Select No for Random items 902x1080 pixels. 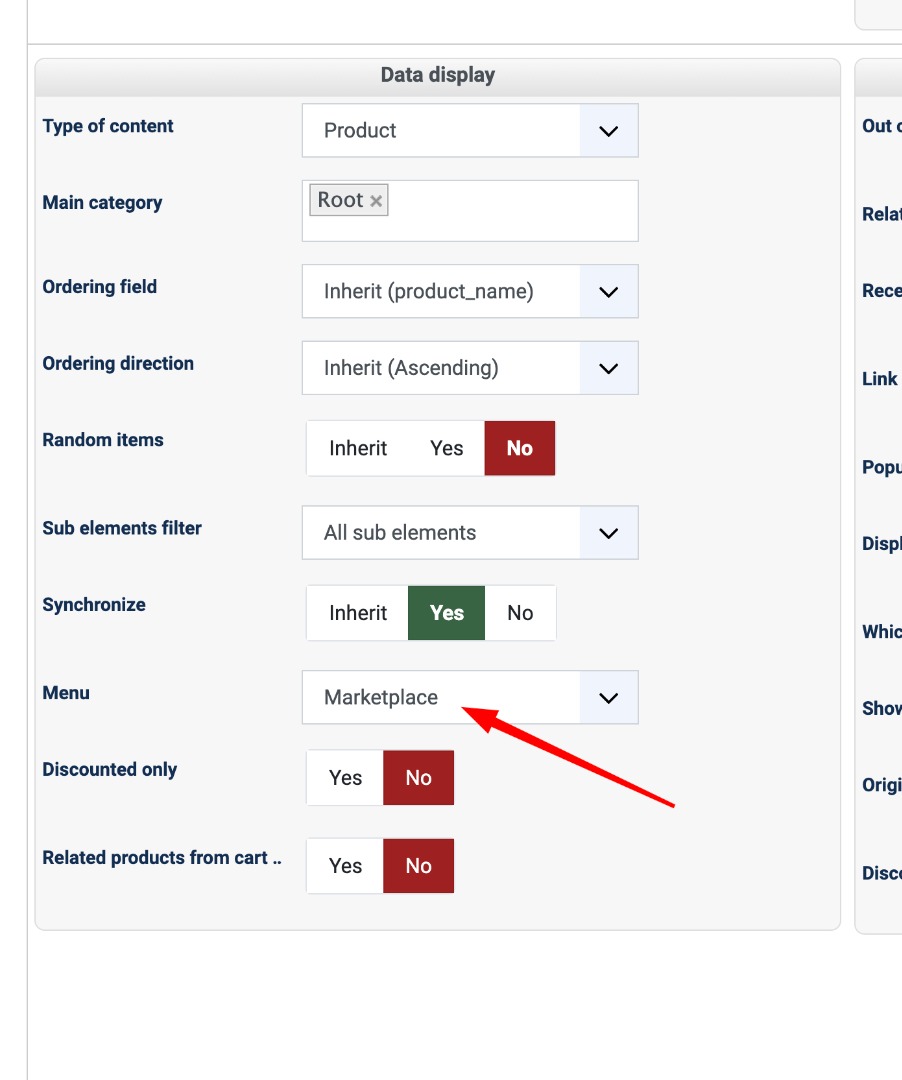point(519,448)
